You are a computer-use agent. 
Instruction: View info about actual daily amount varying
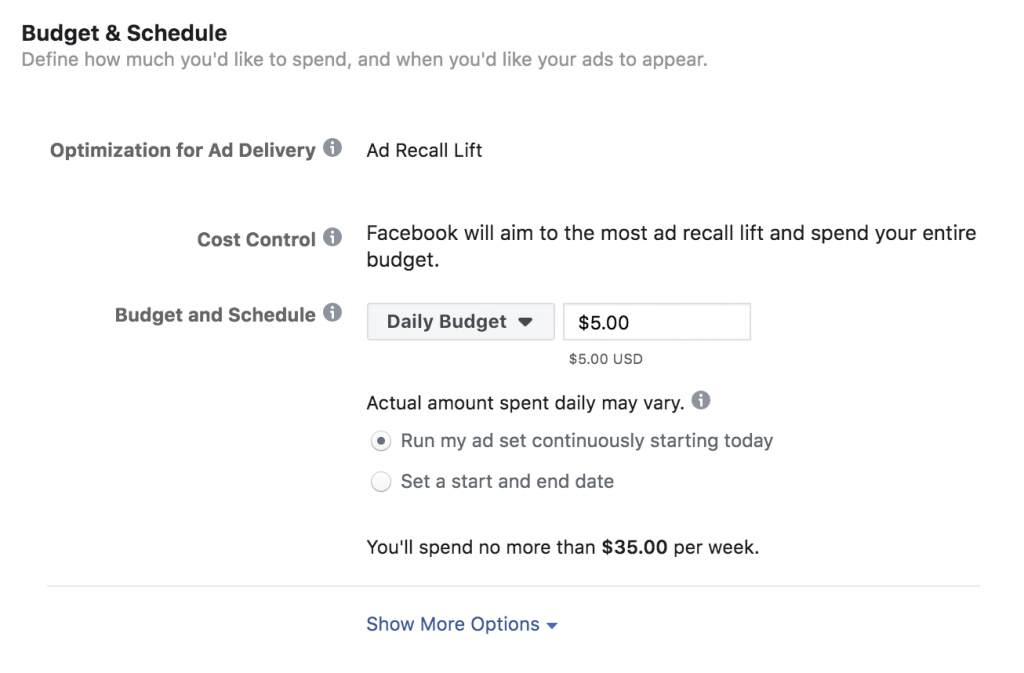701,400
